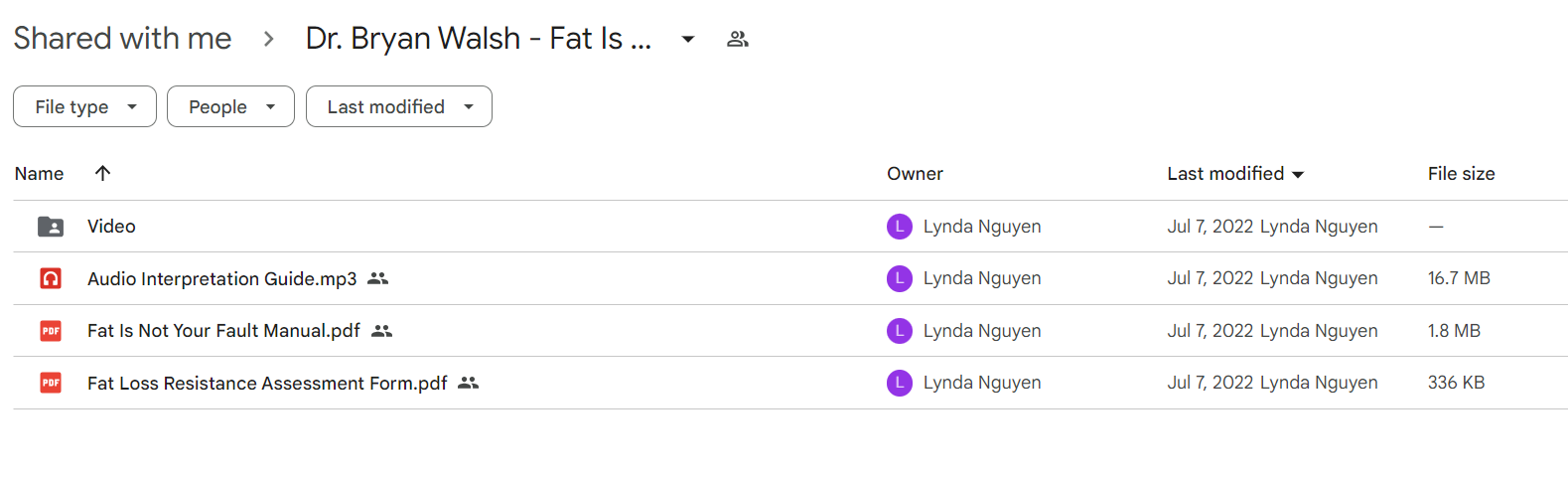This screenshot has height=484, width=1568.
Task: Click the shared people icon beside Fat Is Not Your Fault Manual.pdf
Action: (381, 331)
